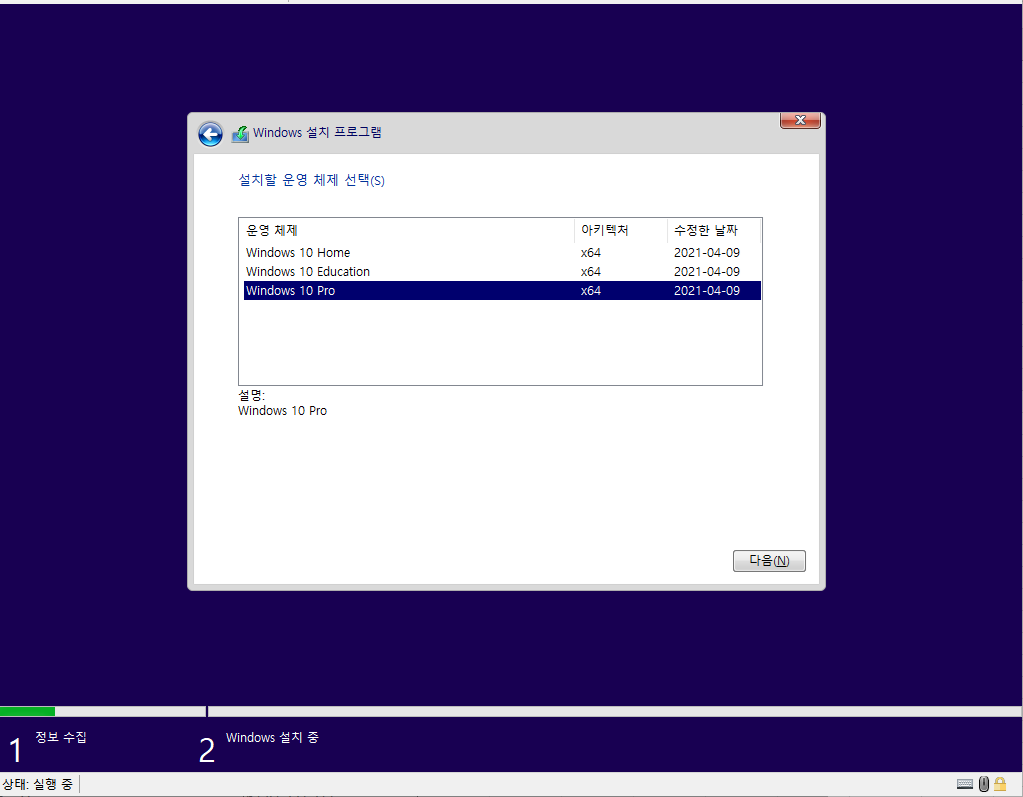1023x797 pixels.
Task: Click the 정보 수집 step label
Action: (61, 737)
